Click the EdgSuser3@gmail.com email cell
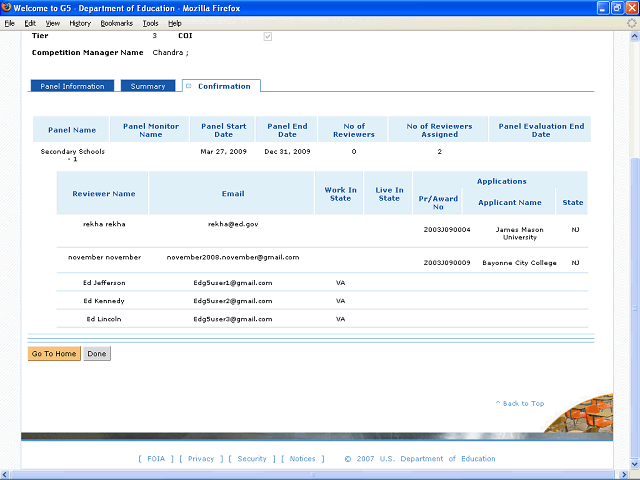The image size is (640, 480). click(233, 319)
